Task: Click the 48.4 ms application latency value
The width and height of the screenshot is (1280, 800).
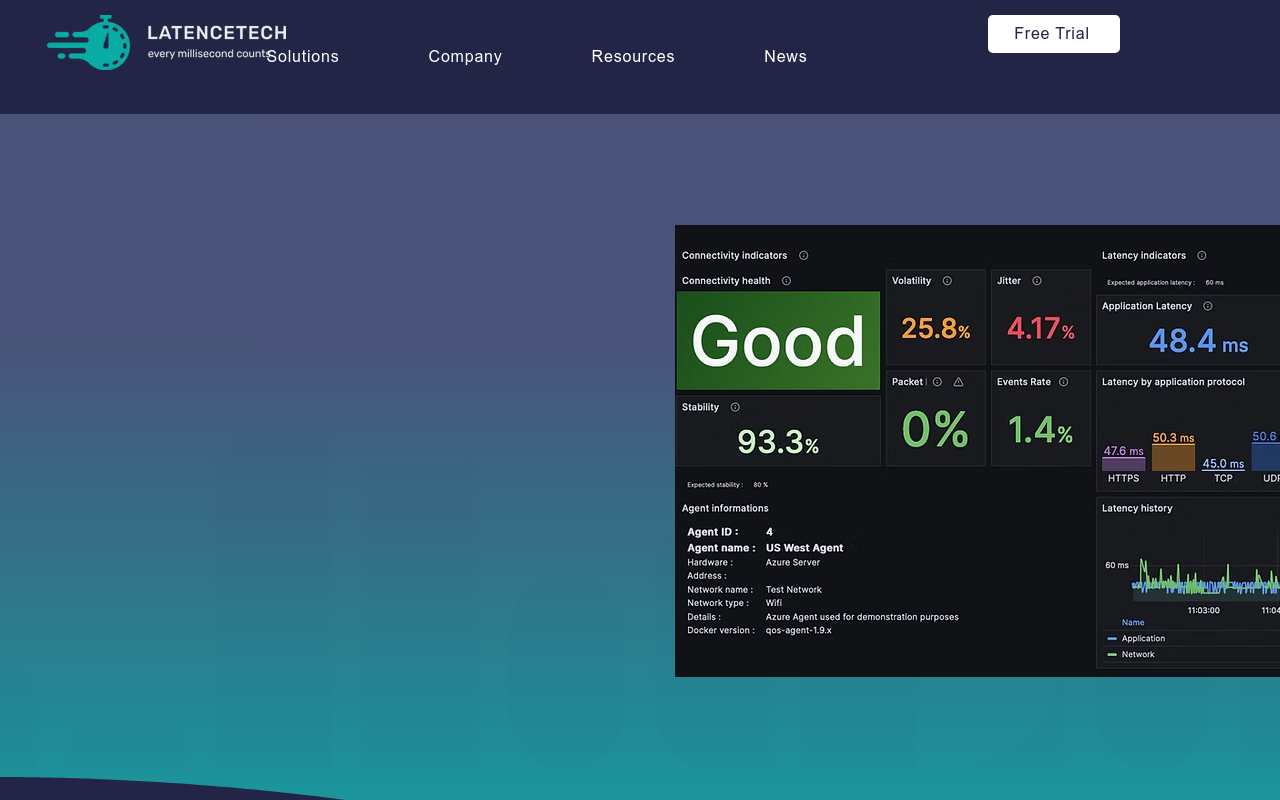Action: (x=1198, y=341)
